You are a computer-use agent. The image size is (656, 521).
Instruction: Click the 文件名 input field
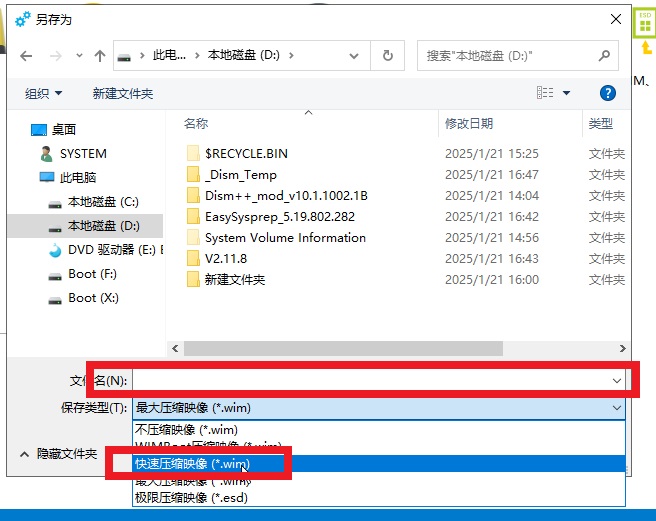tap(370, 381)
